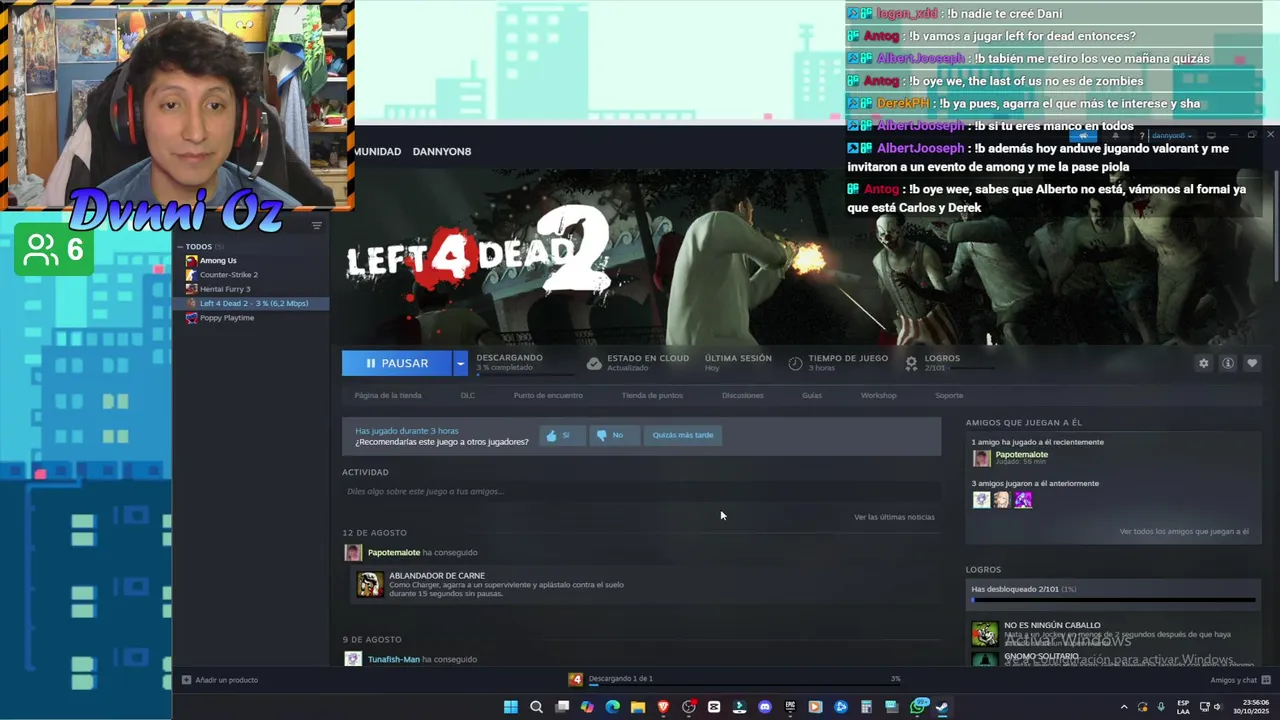This screenshot has width=1280, height=720.
Task: Select Left 4 Dead 2 library entry
Action: [251, 303]
